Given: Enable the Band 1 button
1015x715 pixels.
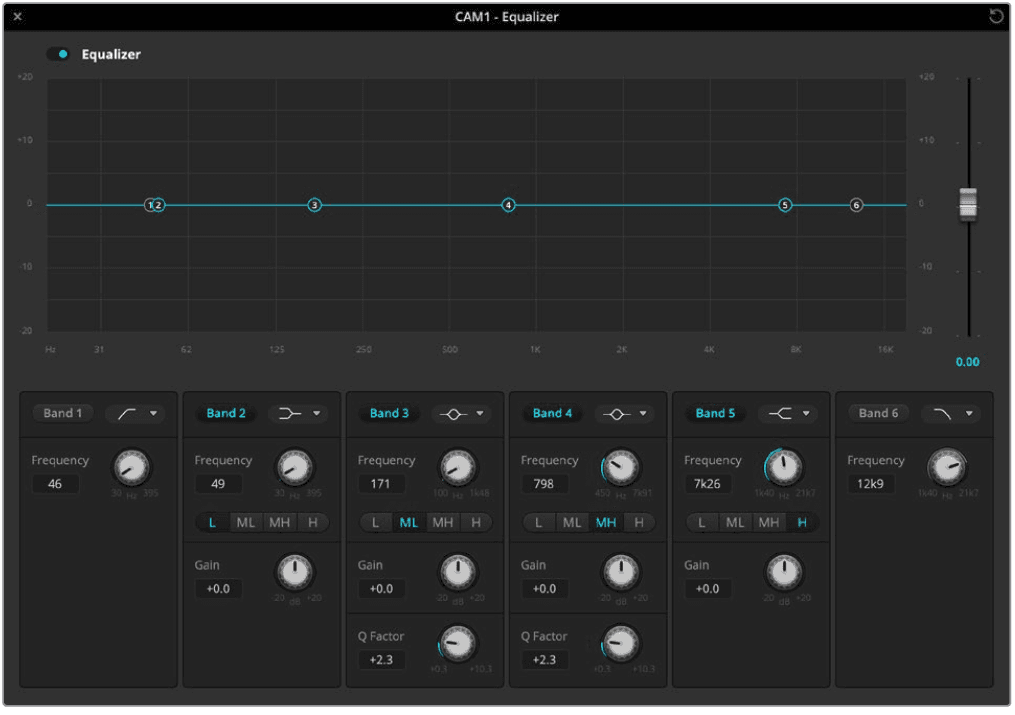Looking at the screenshot, I should (62, 413).
